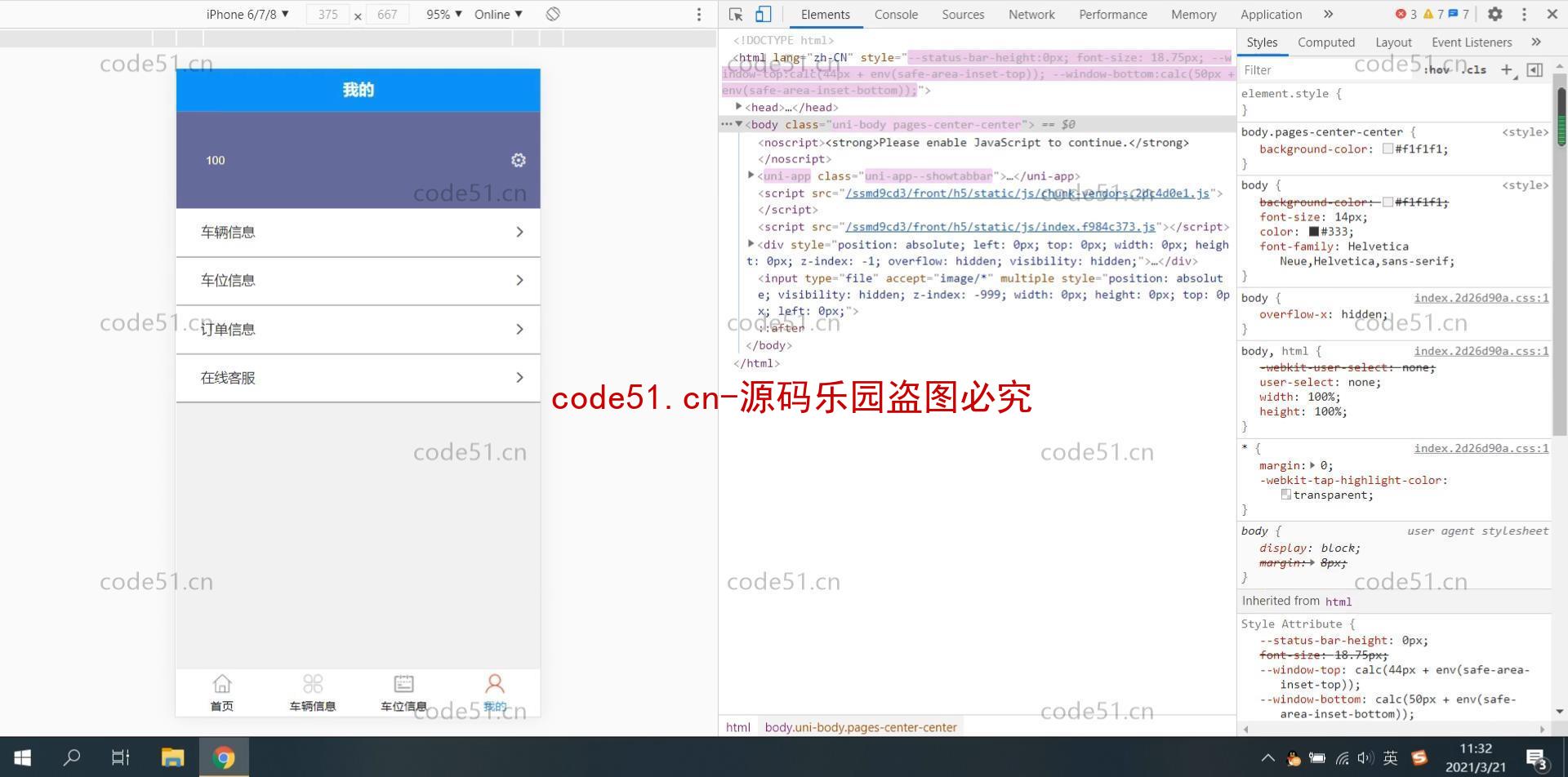Open the index.f984c373.js script link
Viewport: 1568px width, 777px height.
tap(1000, 227)
